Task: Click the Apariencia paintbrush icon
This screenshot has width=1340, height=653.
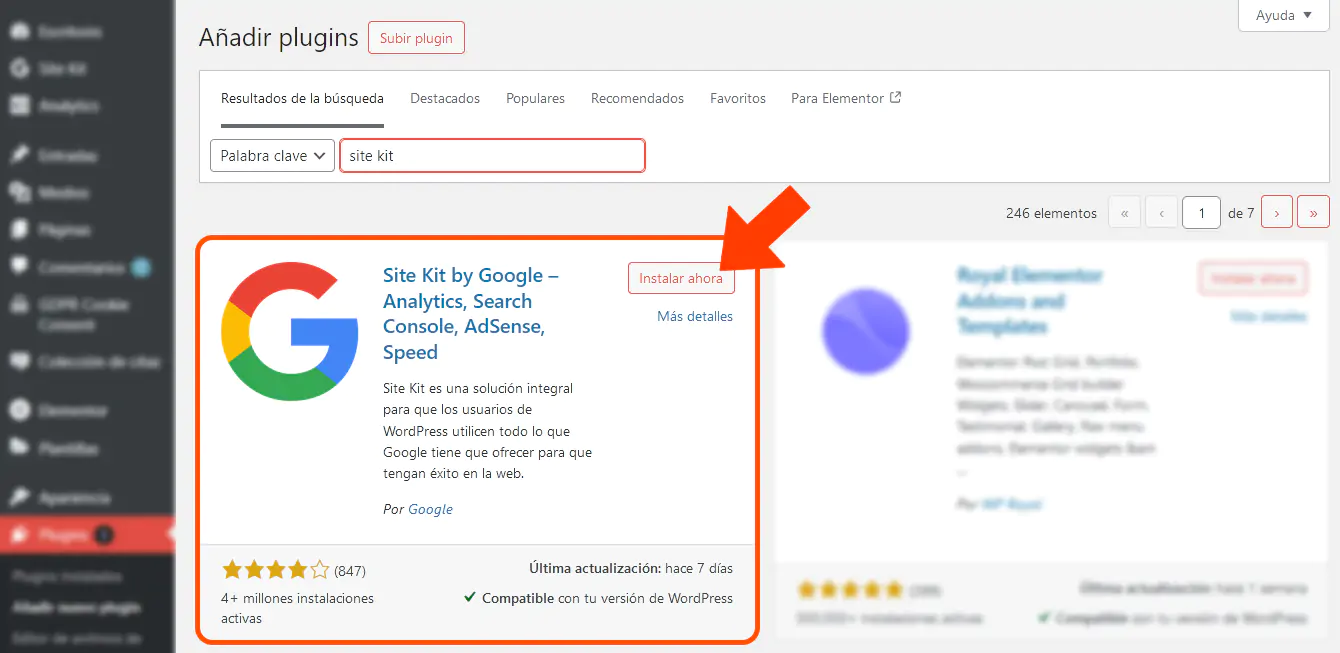Action: (19, 497)
